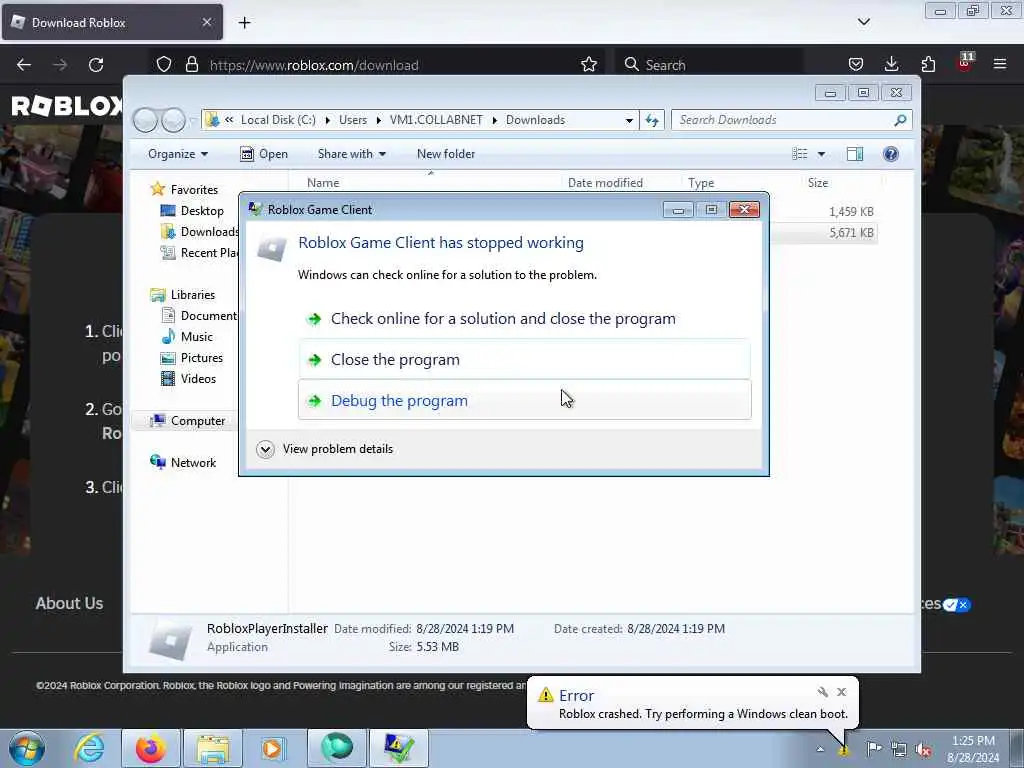Open Firefox extensions puzzle icon
This screenshot has width=1024, height=768.
(928, 65)
